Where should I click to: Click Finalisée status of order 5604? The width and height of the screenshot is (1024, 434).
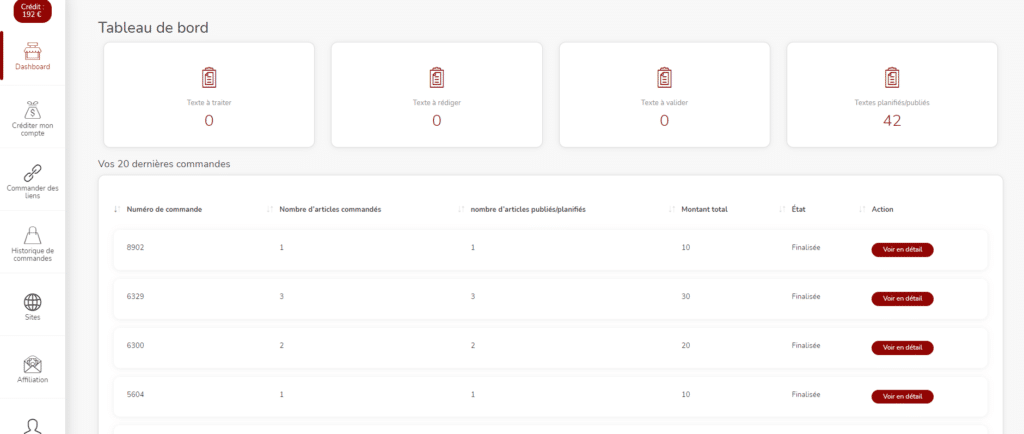click(x=806, y=394)
